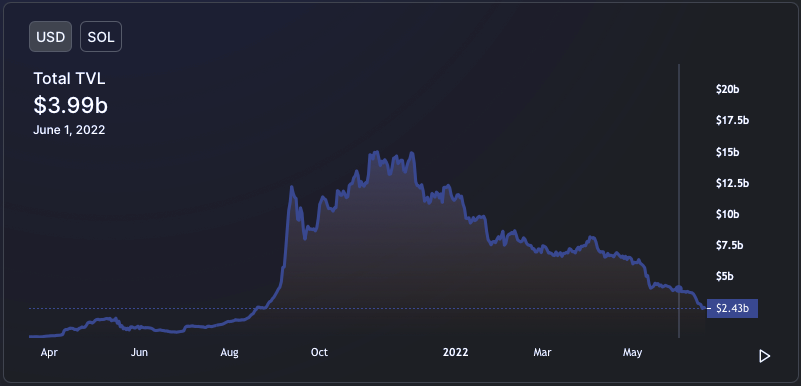Click the Apr x-axis label
The width and height of the screenshot is (801, 386).
click(48, 352)
